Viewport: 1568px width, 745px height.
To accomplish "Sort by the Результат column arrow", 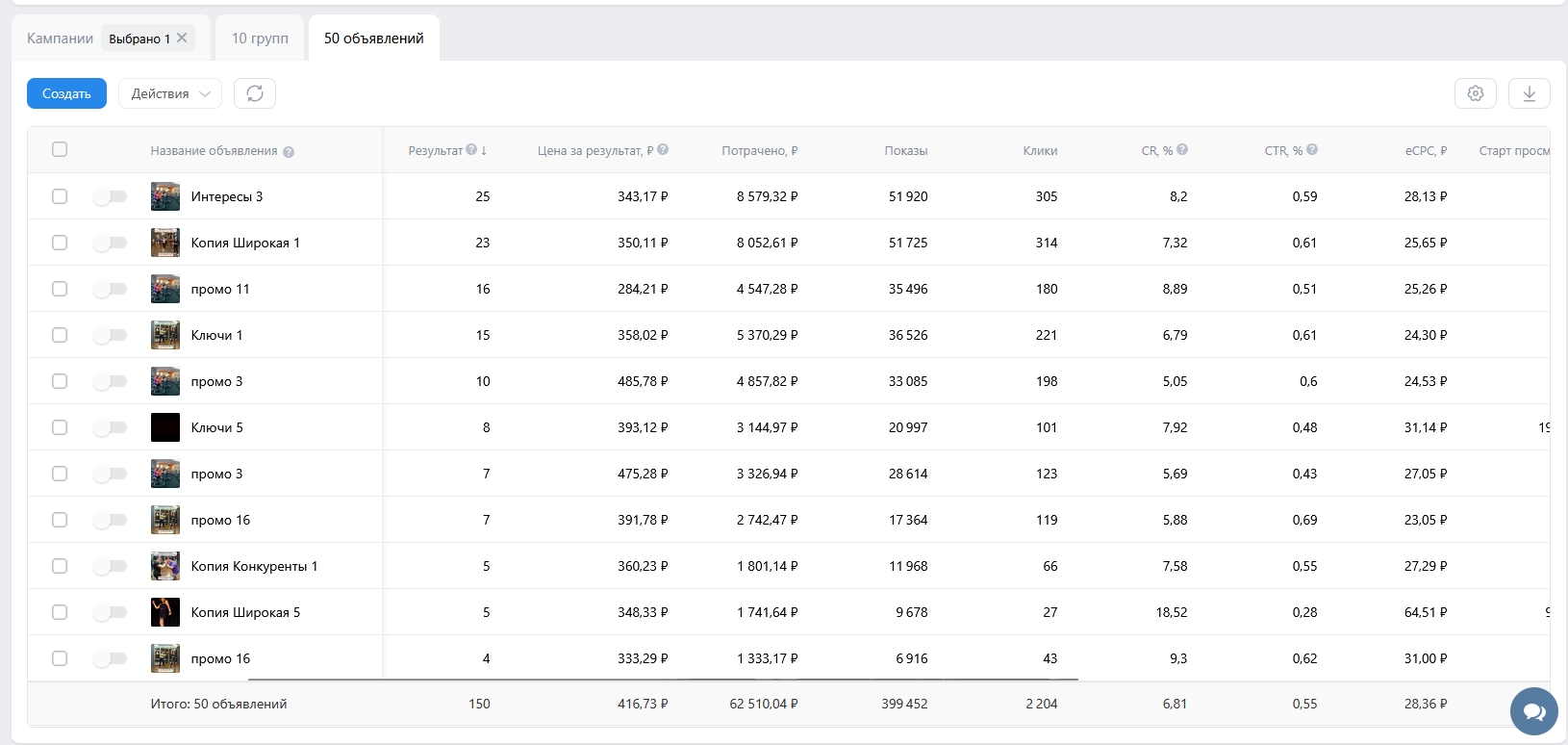I will (484, 151).
